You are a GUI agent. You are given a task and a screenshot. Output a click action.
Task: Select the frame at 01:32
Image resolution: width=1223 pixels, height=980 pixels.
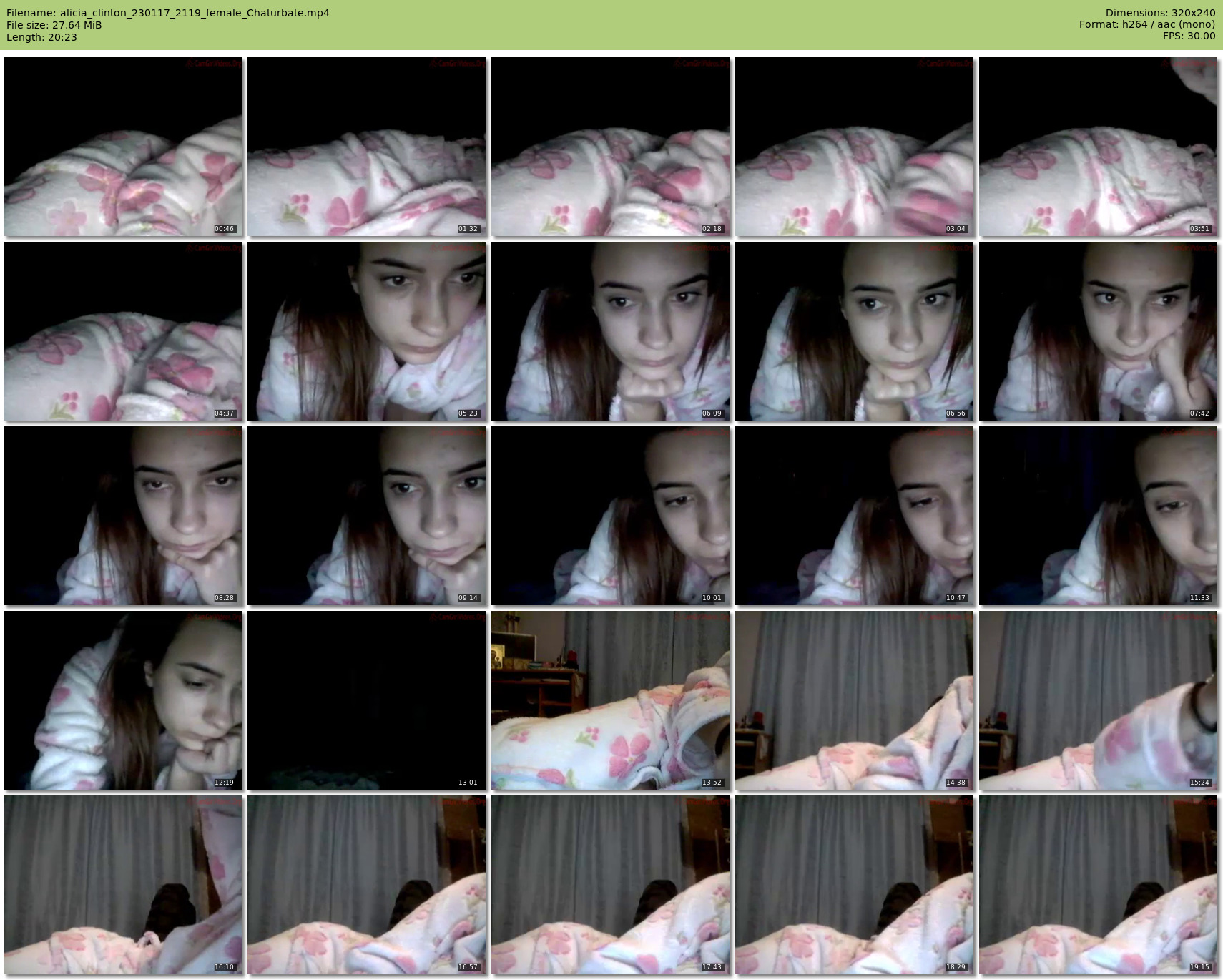pos(366,147)
